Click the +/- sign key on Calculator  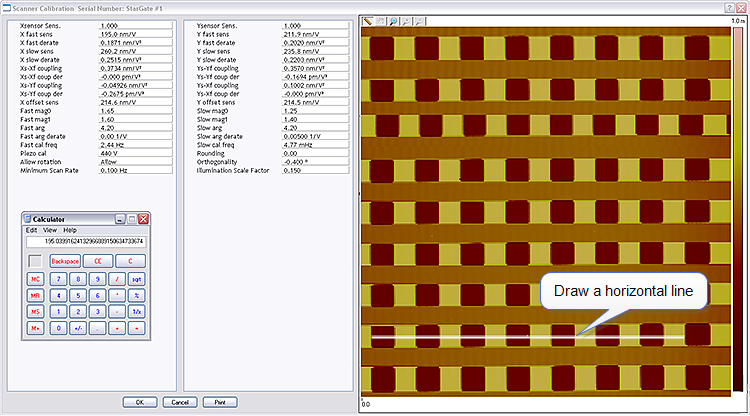pos(78,328)
